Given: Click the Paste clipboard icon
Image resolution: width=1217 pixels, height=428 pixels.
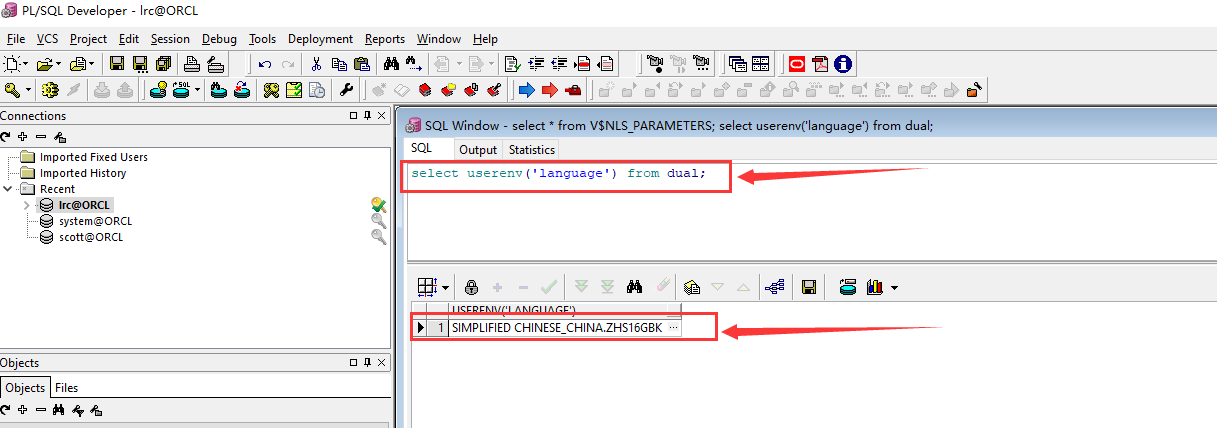Looking at the screenshot, I should [362, 64].
